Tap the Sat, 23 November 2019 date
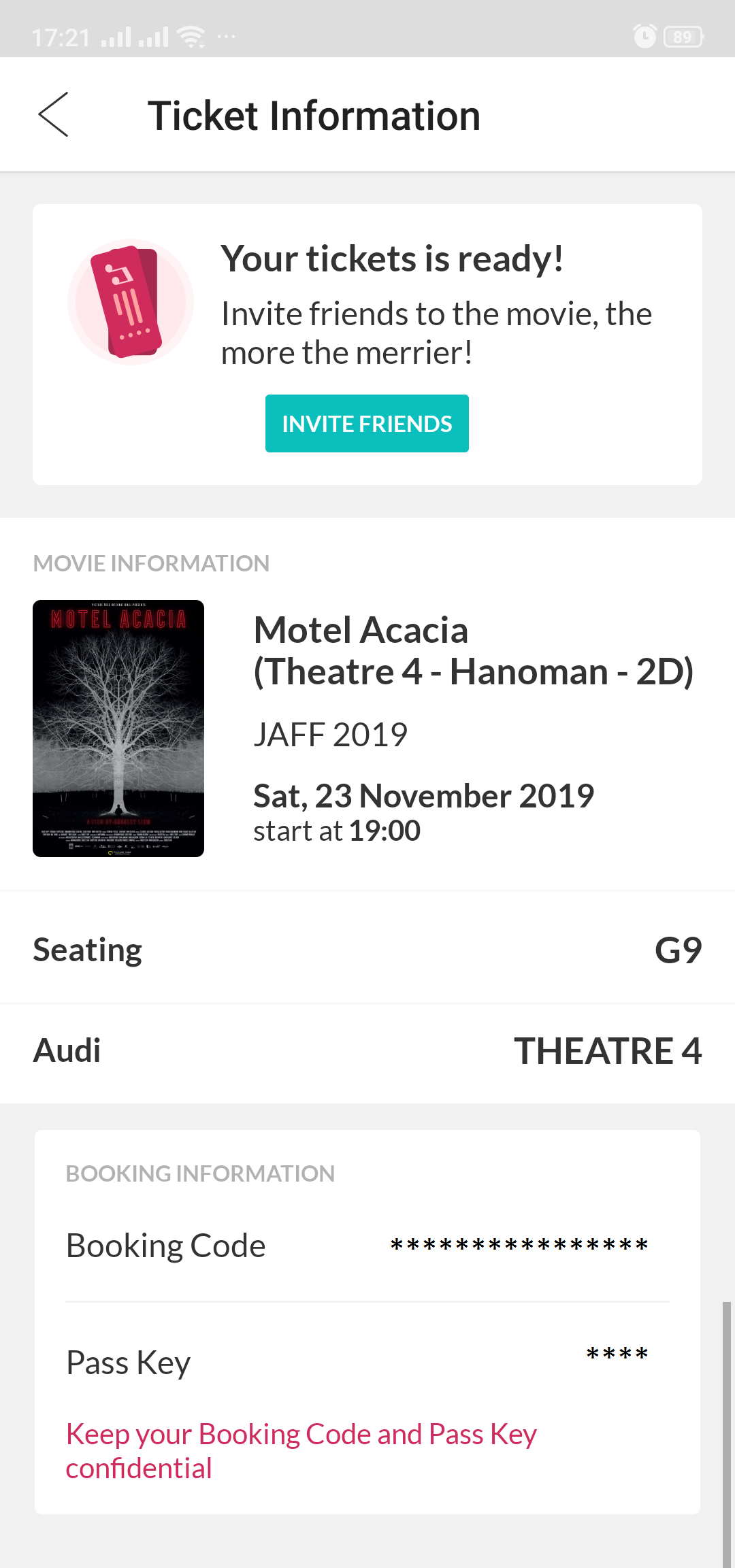735x1568 pixels. click(x=423, y=796)
